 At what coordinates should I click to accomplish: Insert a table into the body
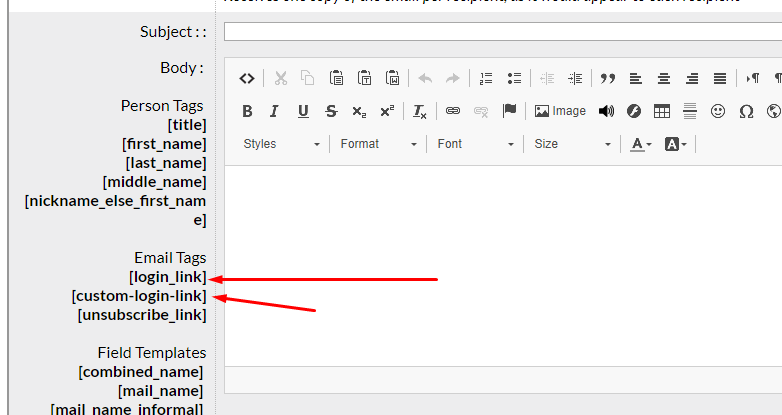click(x=662, y=111)
